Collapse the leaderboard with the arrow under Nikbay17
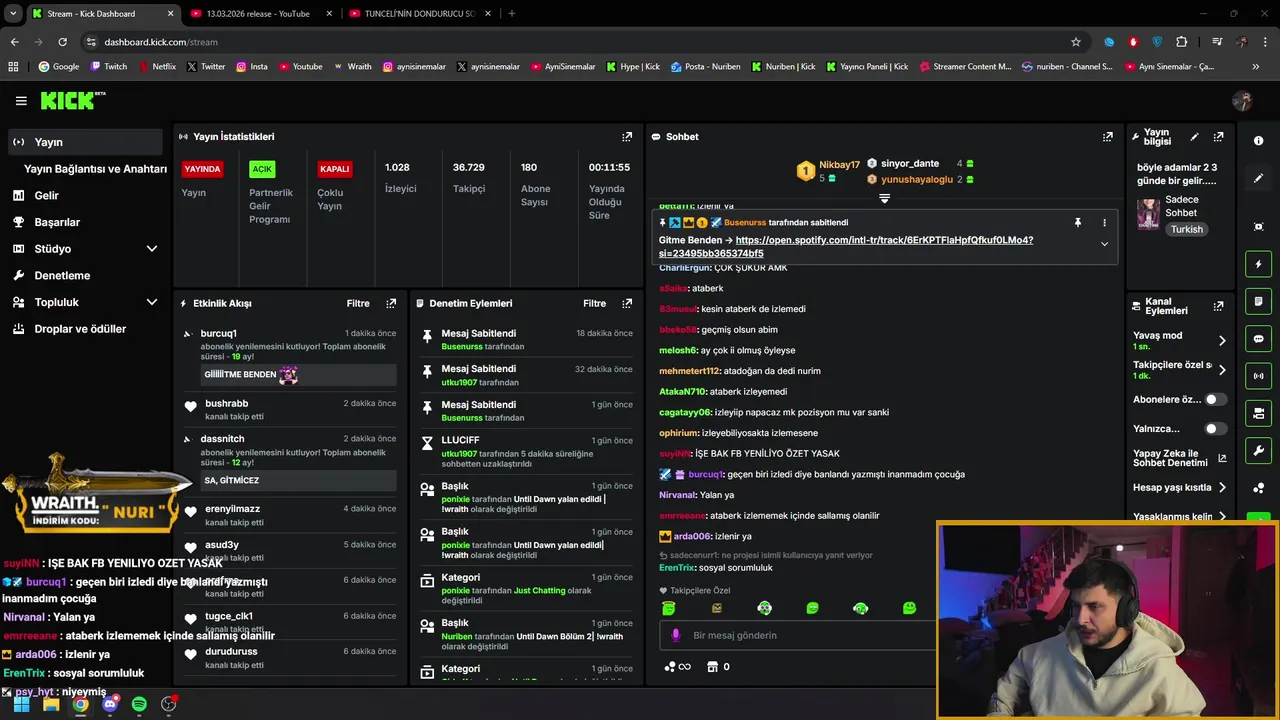This screenshot has height=720, width=1280. click(884, 198)
